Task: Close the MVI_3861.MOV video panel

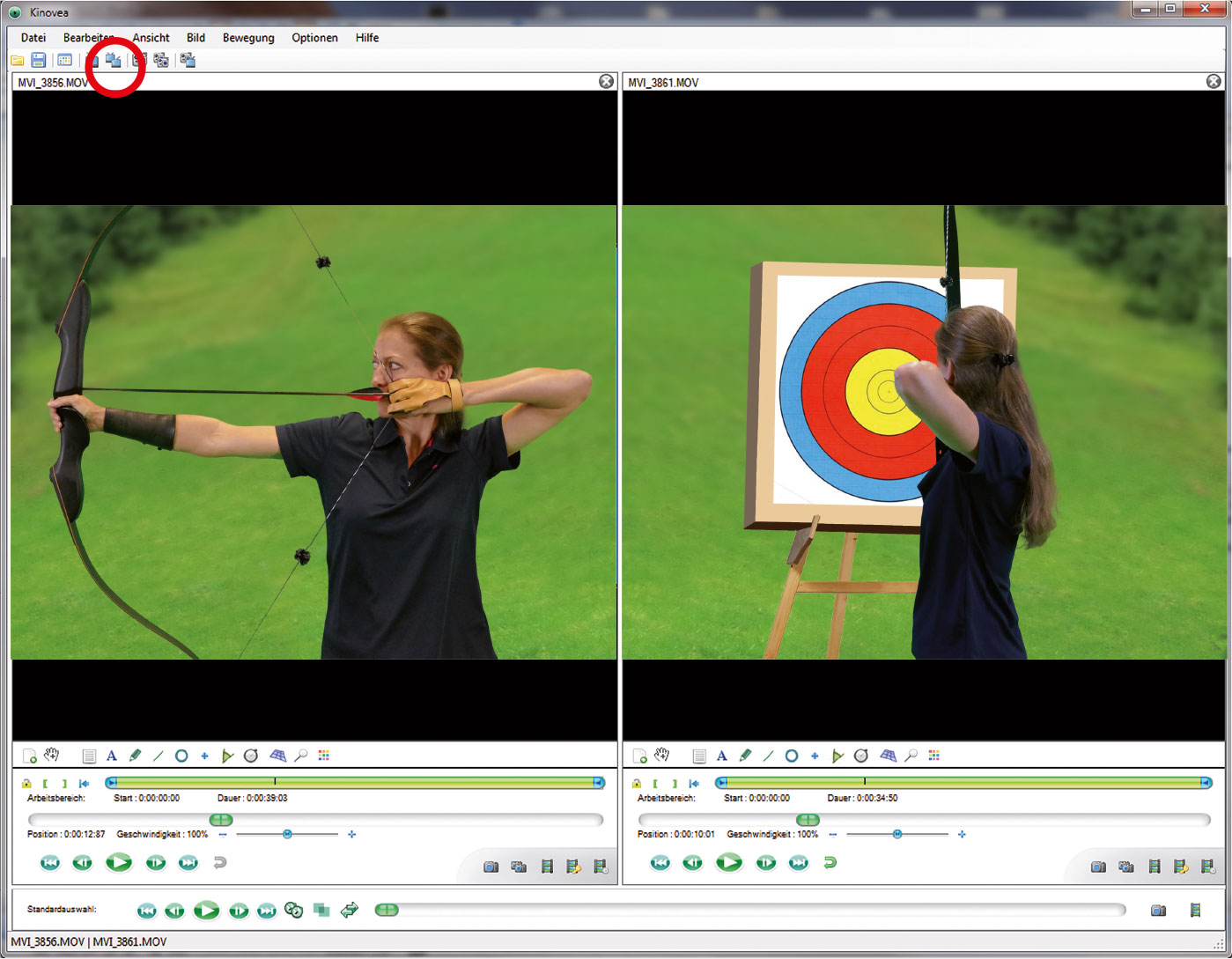Action: pos(1214,81)
